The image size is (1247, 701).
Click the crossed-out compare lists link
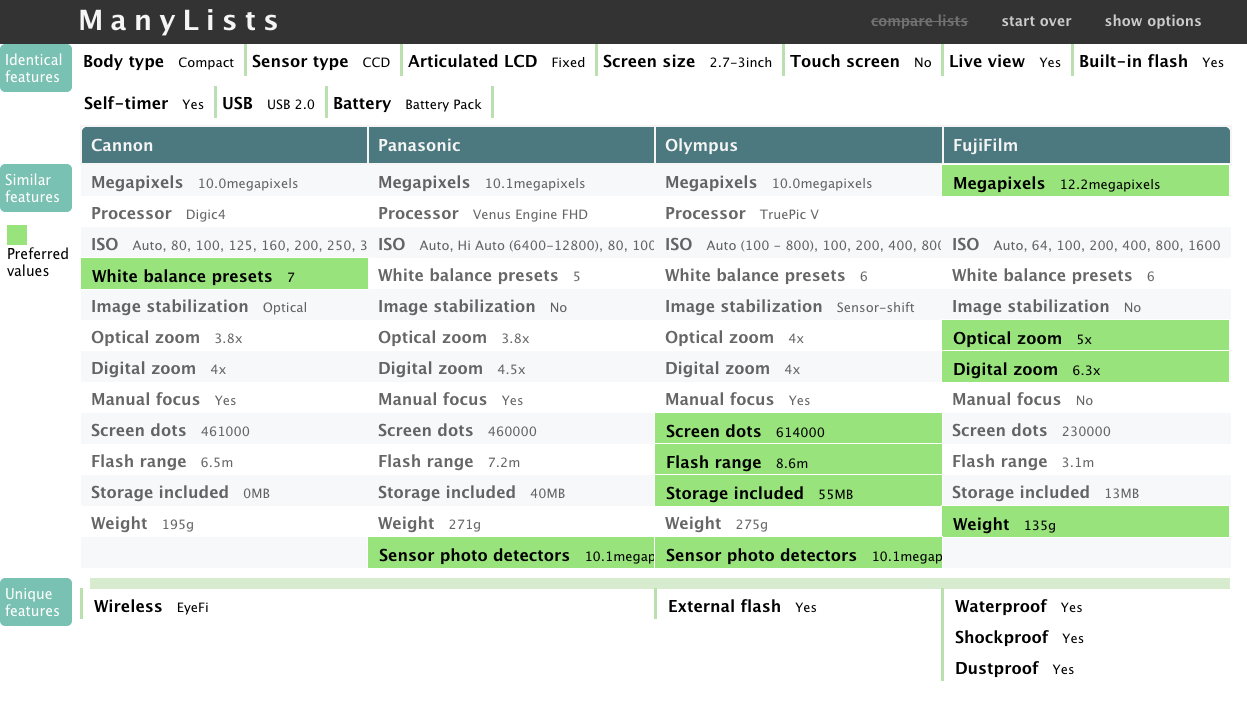[x=919, y=21]
